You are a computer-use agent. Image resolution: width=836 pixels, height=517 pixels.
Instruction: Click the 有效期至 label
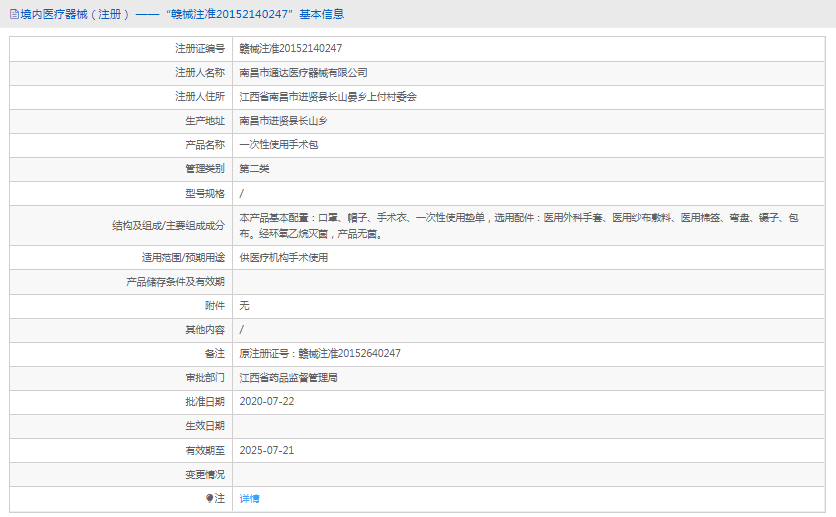tap(205, 451)
